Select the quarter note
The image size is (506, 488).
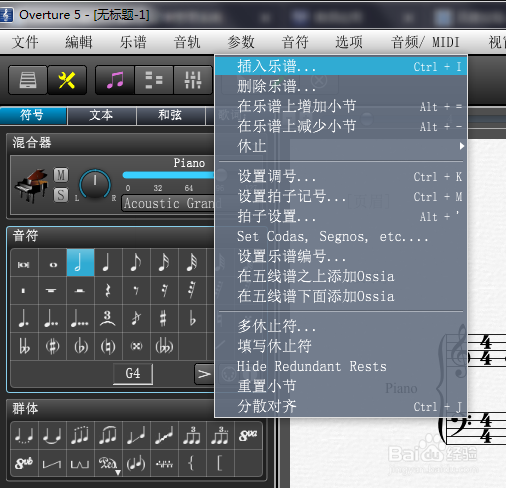[108, 263]
